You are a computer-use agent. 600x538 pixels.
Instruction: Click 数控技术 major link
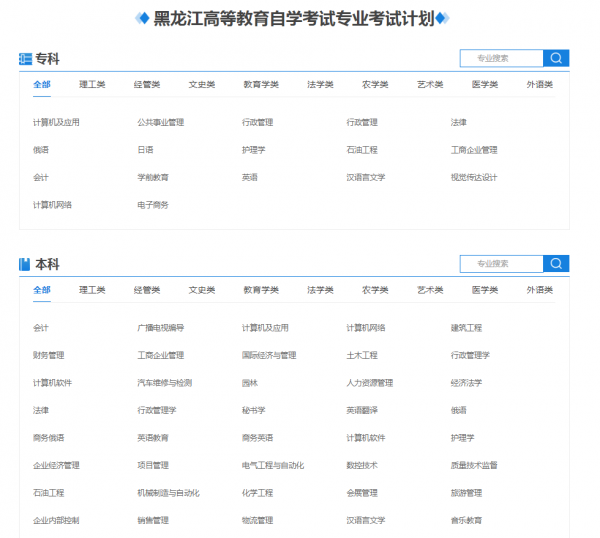(362, 466)
